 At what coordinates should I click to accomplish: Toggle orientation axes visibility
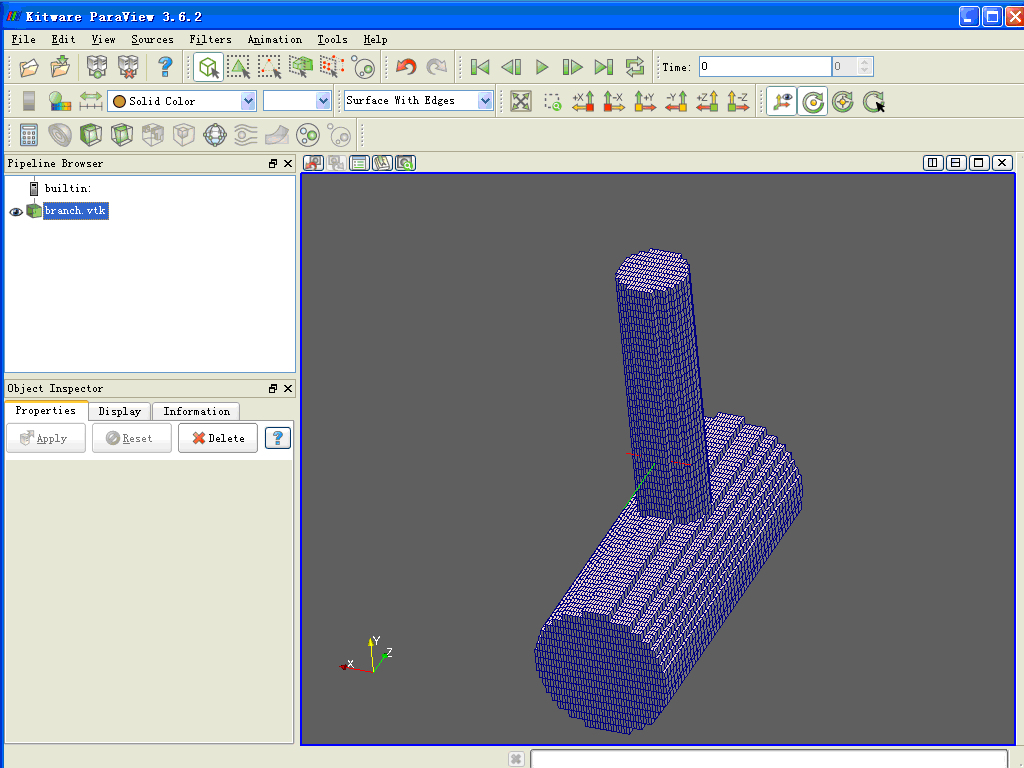click(x=781, y=101)
